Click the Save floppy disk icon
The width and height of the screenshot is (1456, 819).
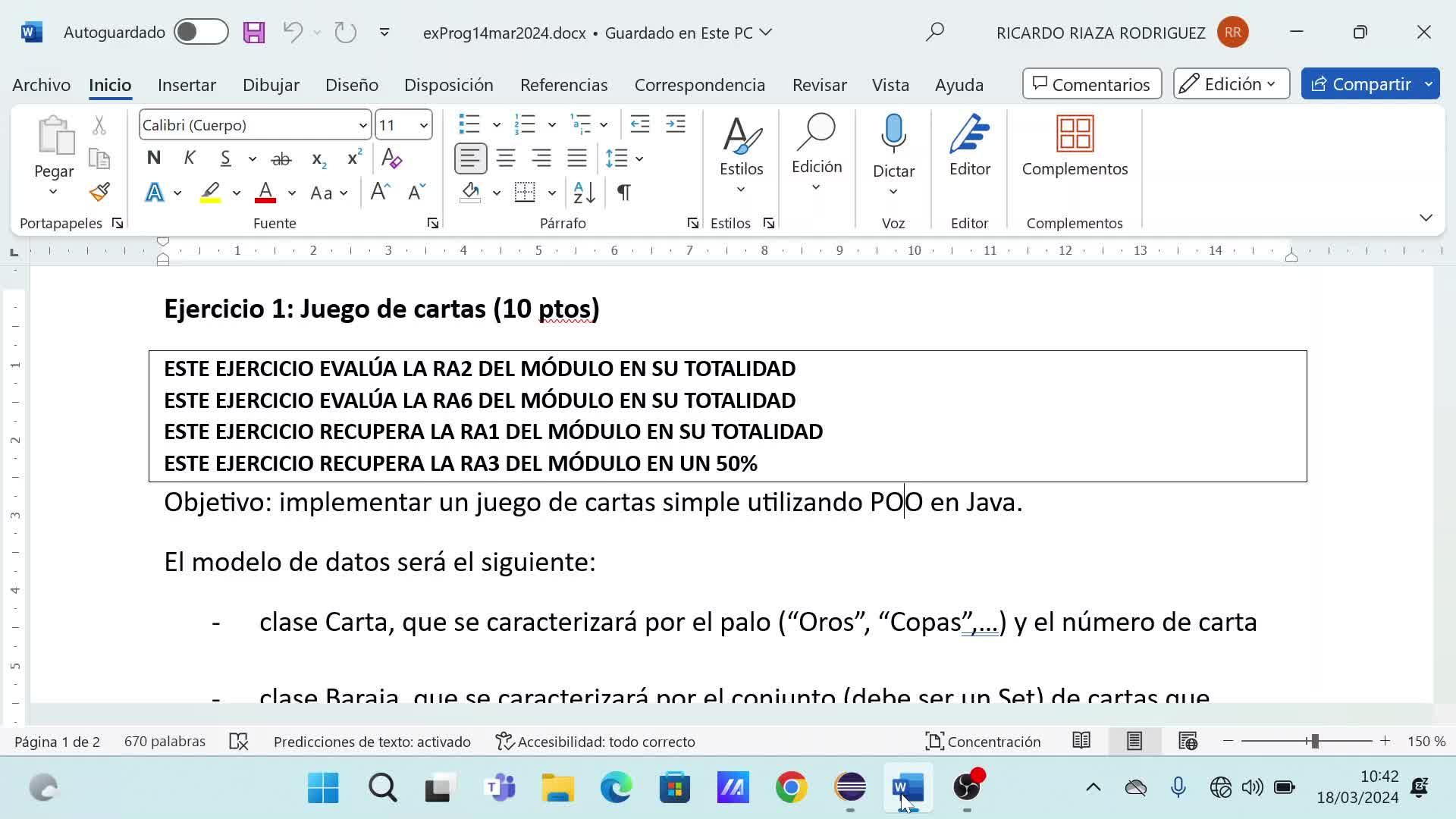[x=253, y=33]
